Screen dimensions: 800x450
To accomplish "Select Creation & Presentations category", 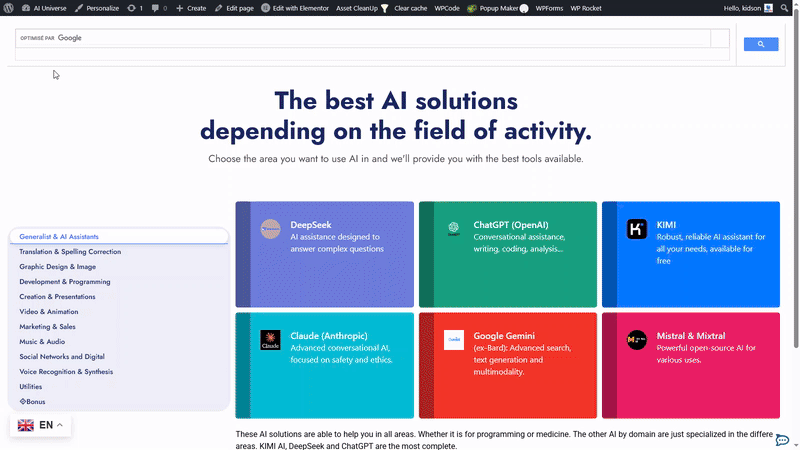I will click(x=57, y=296).
